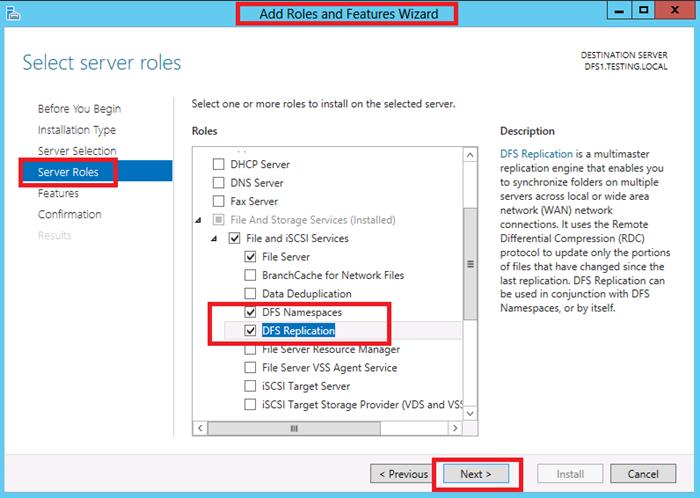Click roles list scroll left arrow
This screenshot has height=498, width=700.
tap(200, 428)
